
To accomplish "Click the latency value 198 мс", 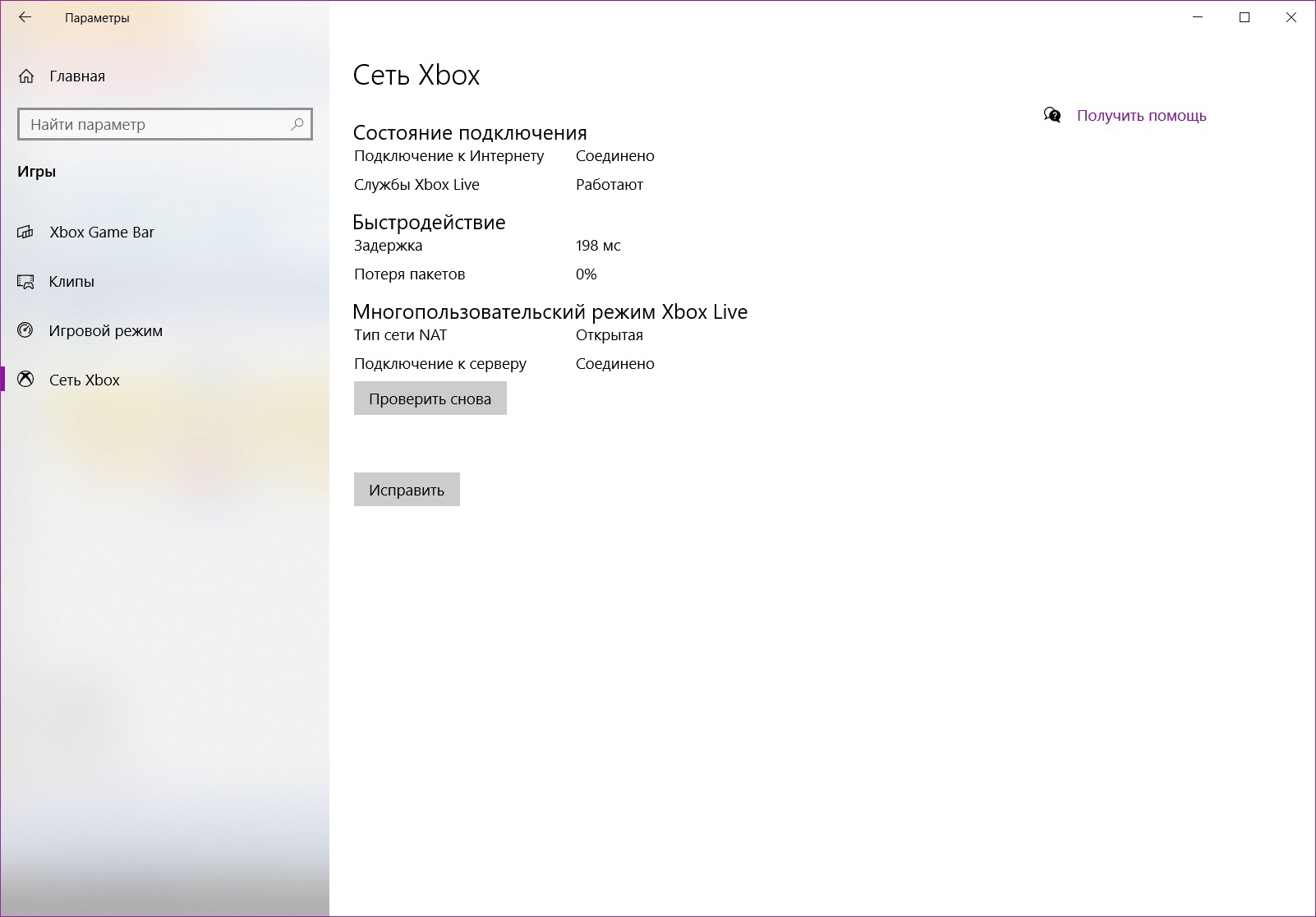I will coord(598,246).
